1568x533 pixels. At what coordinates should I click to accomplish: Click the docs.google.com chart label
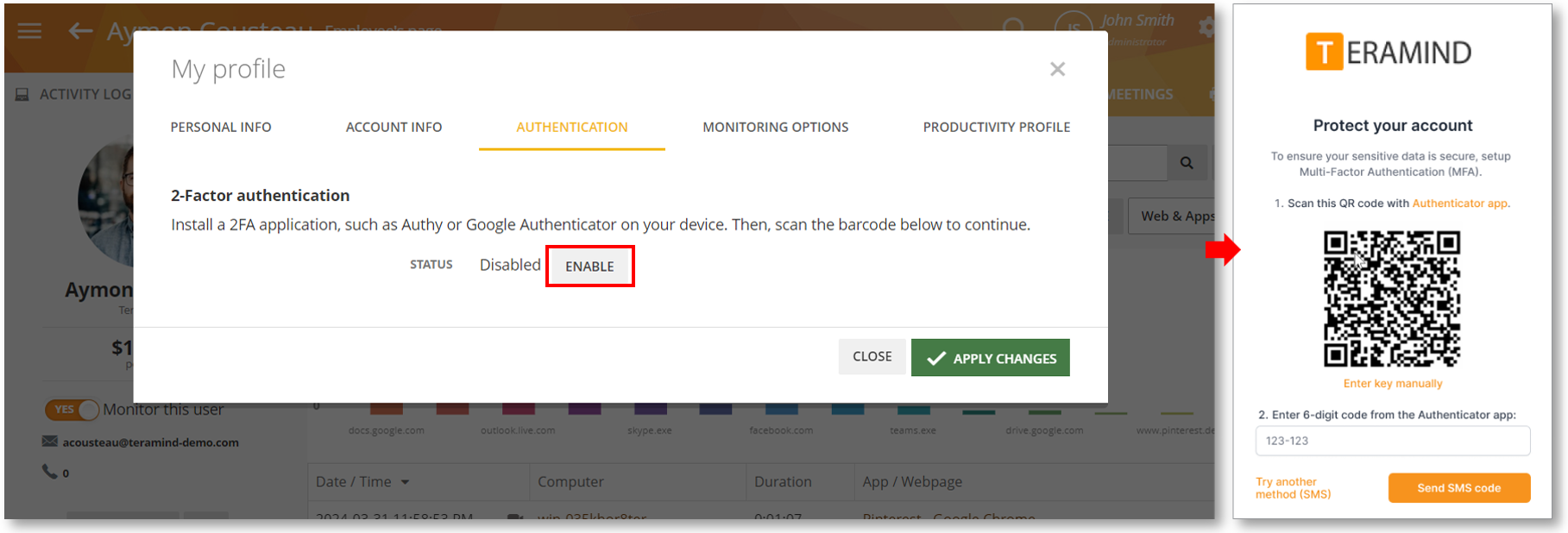[x=387, y=430]
